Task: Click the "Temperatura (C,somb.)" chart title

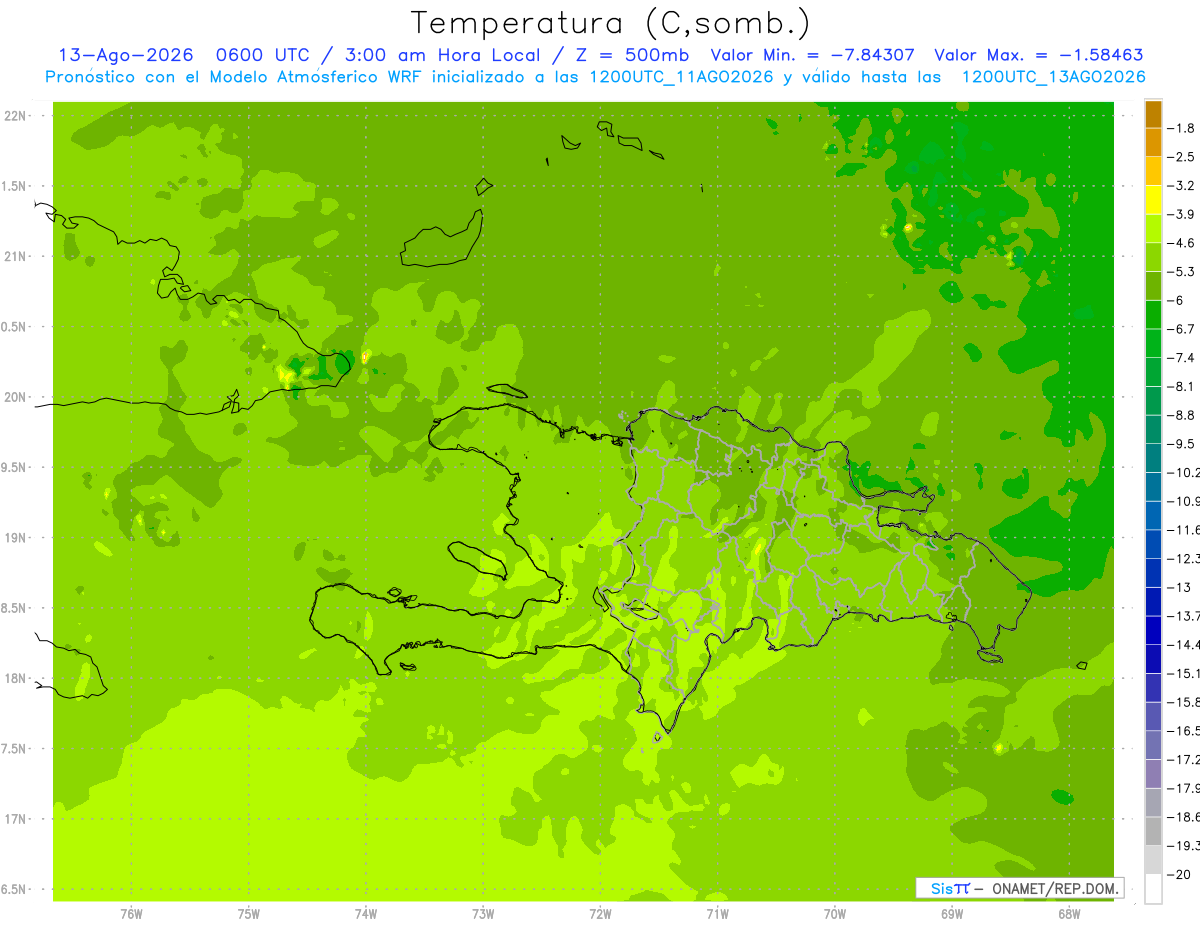Action: point(611,23)
